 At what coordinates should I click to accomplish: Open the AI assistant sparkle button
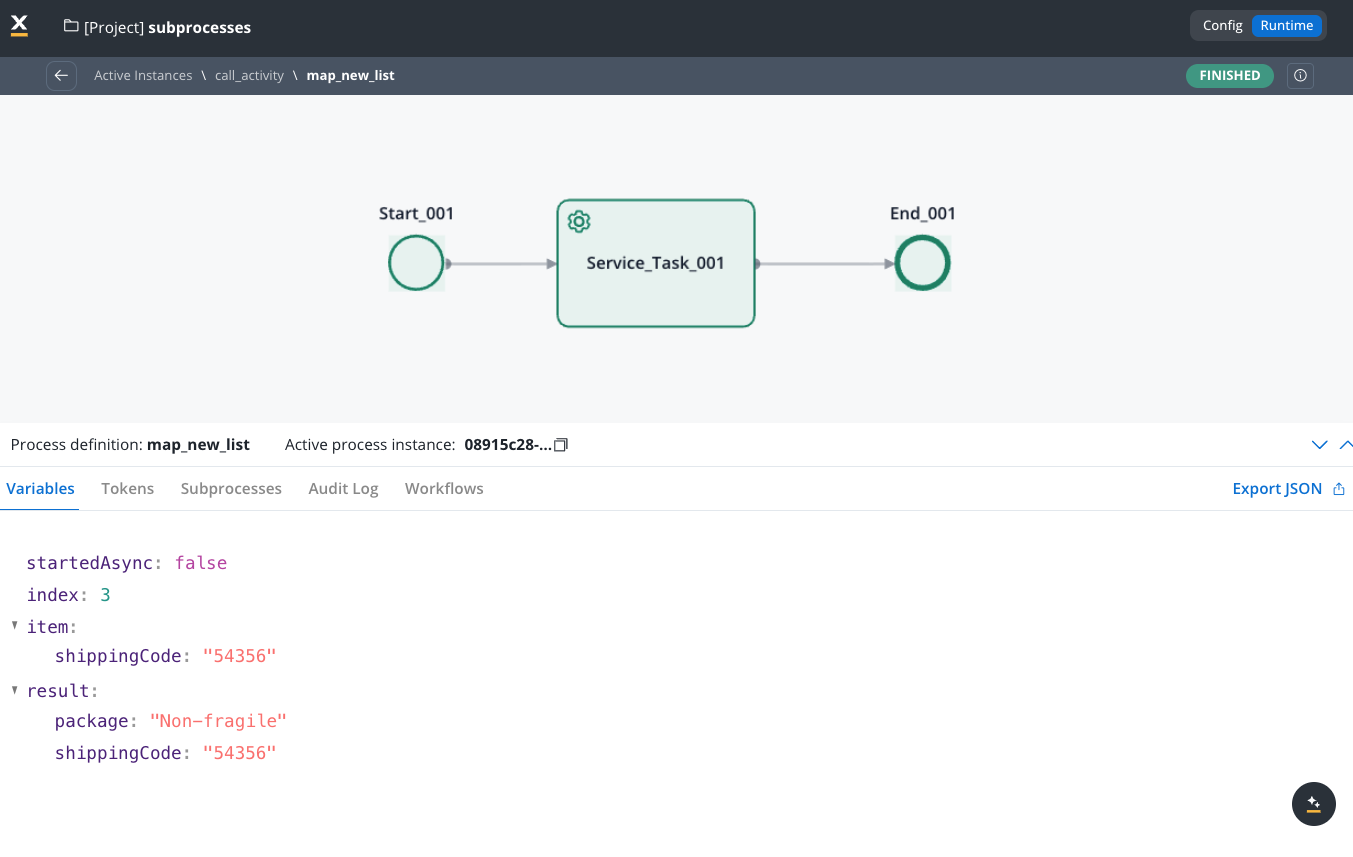(1313, 804)
